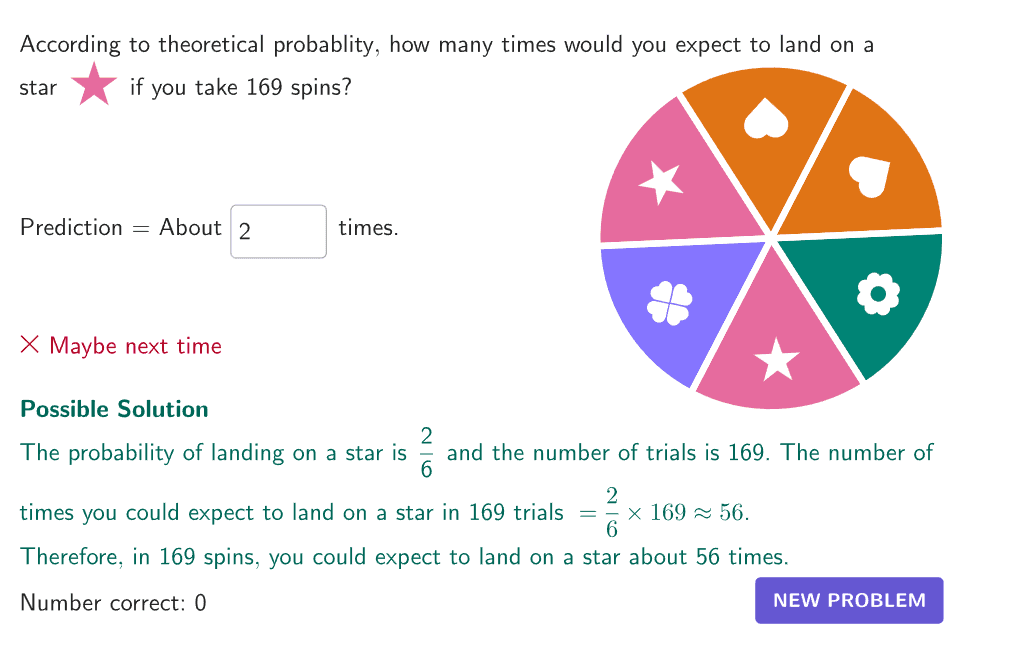Screen dimensions: 1032x645
Task: Click the Possible Solution heading
Action: [x=114, y=409]
